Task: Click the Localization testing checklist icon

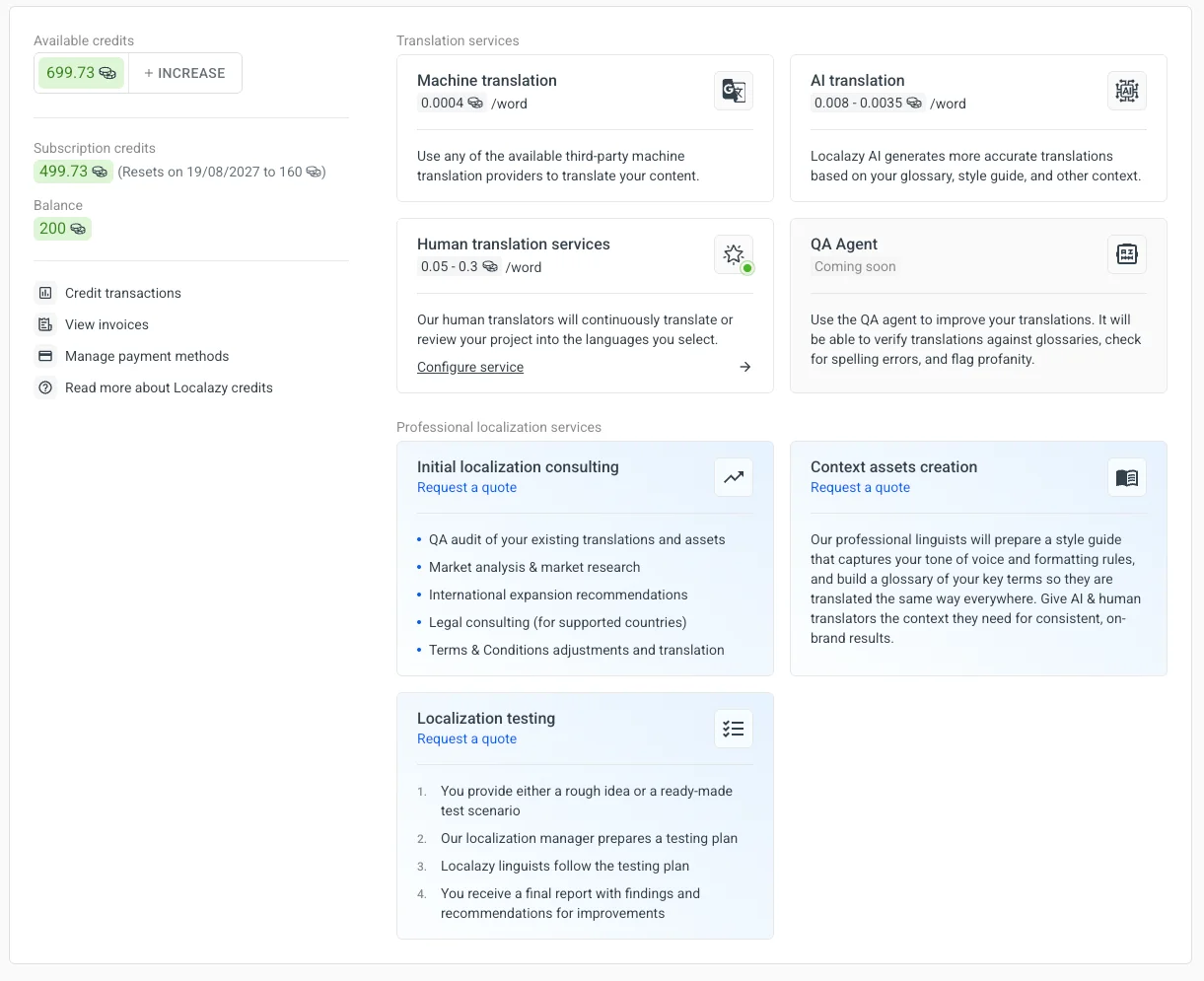Action: point(734,729)
